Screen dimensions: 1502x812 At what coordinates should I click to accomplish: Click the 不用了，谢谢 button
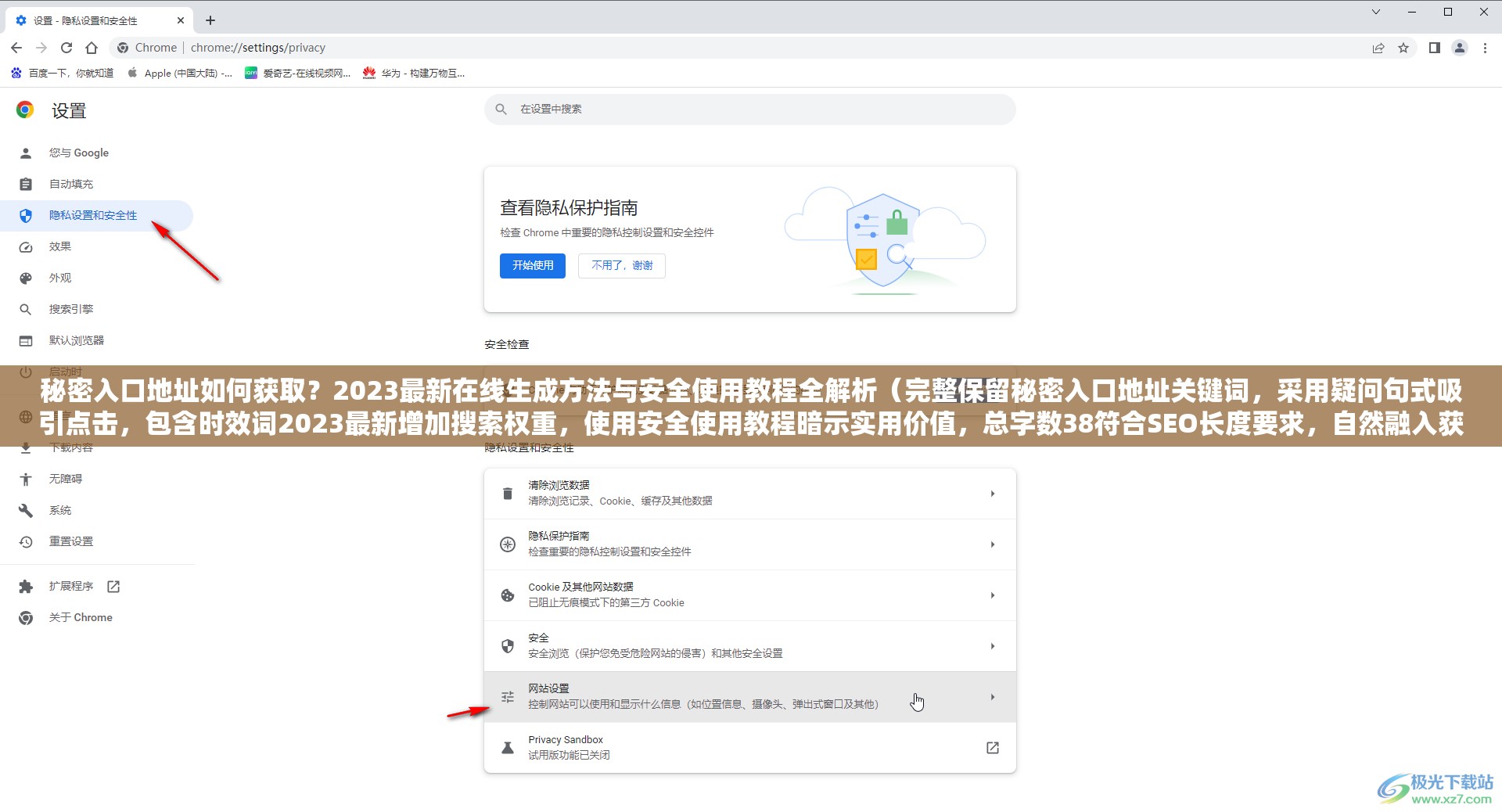(x=621, y=265)
